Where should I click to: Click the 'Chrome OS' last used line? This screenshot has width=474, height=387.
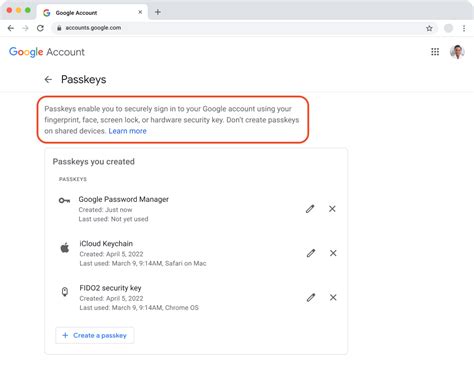(x=139, y=308)
